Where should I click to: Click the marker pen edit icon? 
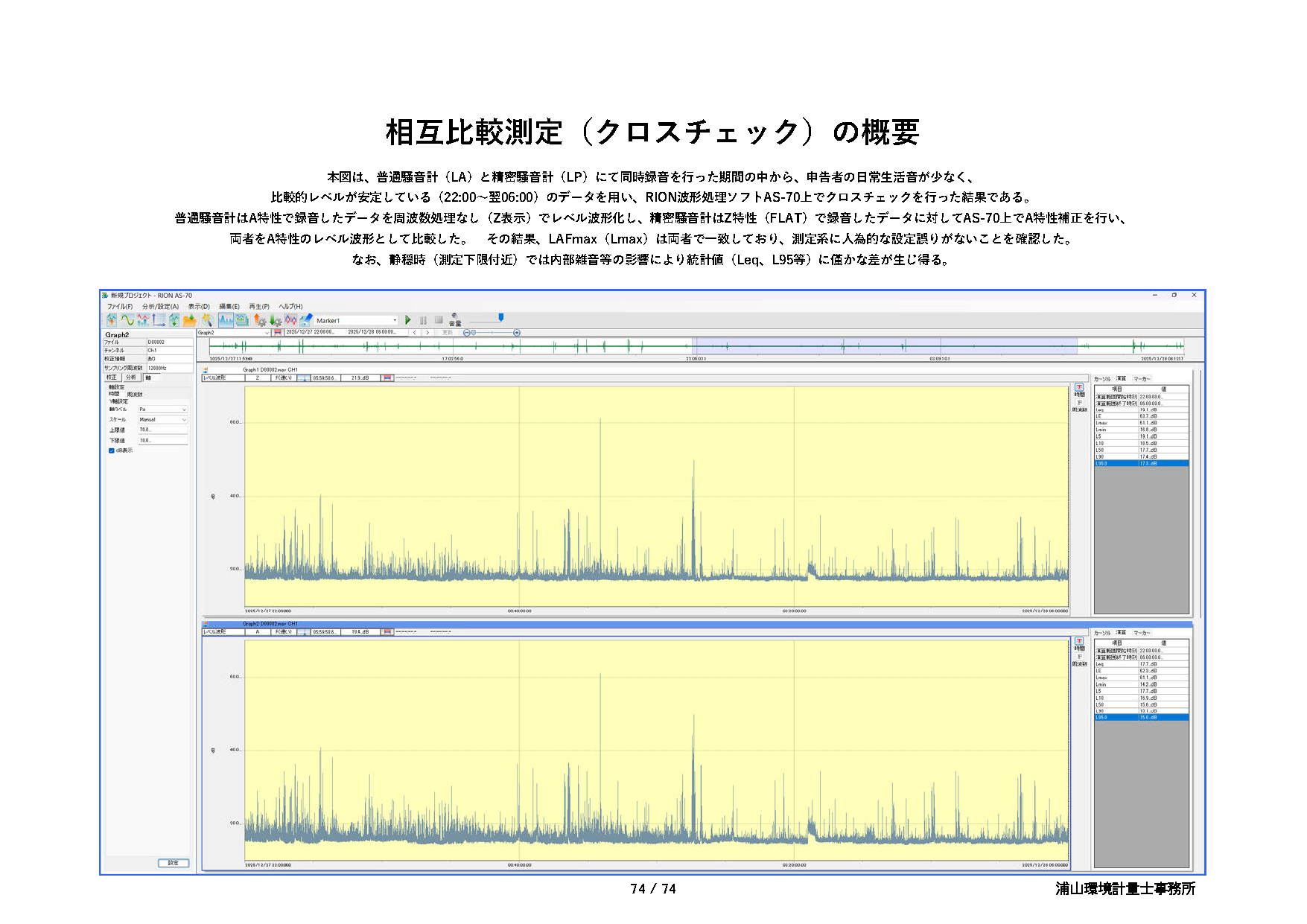(305, 320)
